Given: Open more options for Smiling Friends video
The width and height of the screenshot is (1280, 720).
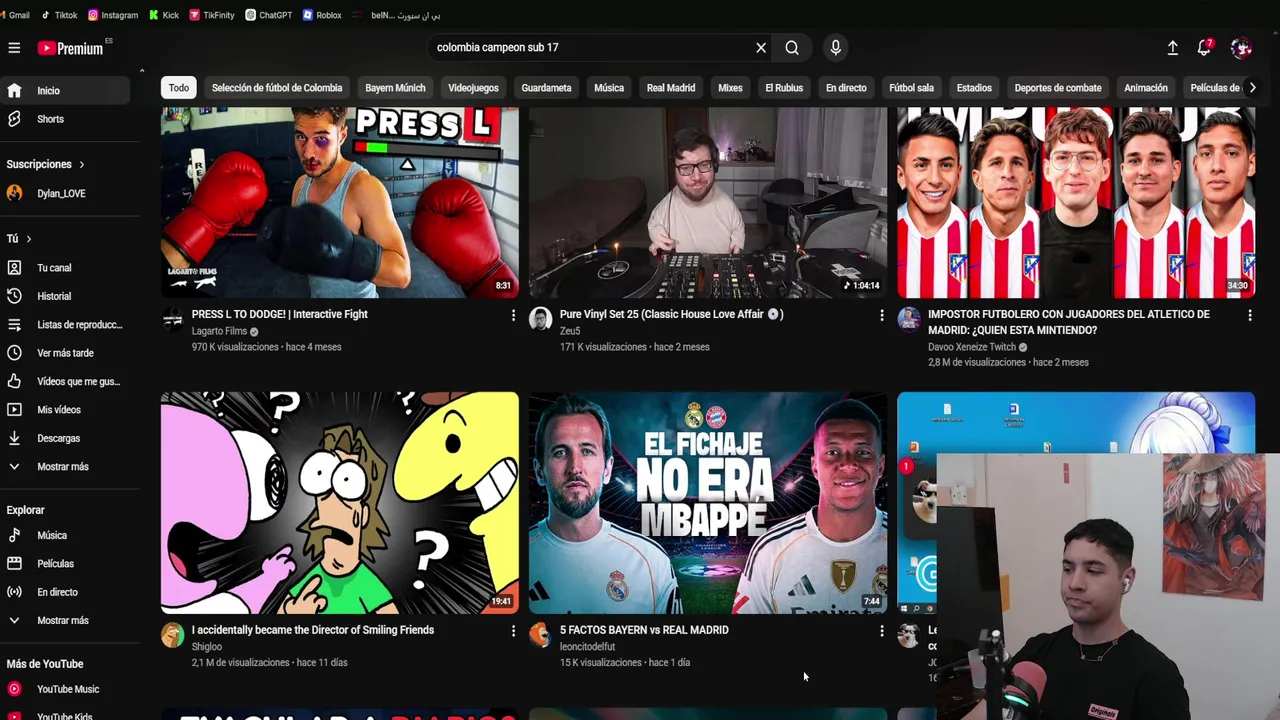Looking at the screenshot, I should click(x=513, y=631).
